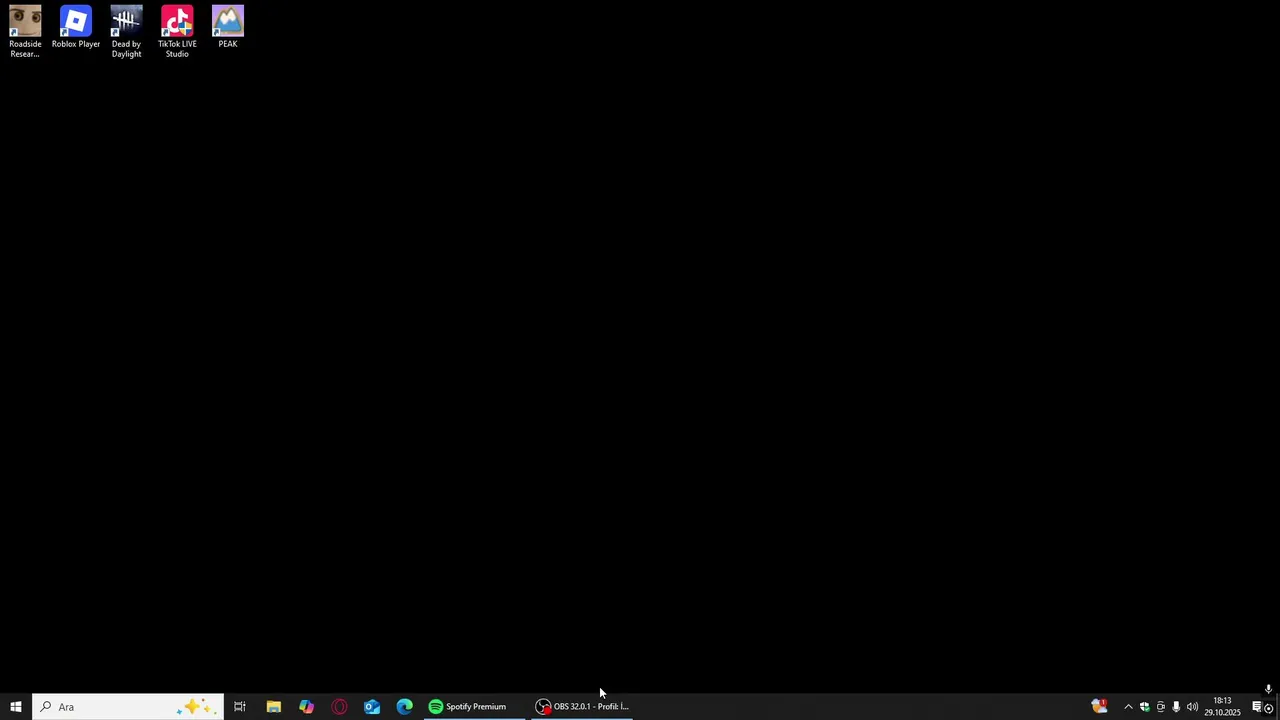
Task: Open the Meet Now camera tray icon
Action: pos(1160,707)
